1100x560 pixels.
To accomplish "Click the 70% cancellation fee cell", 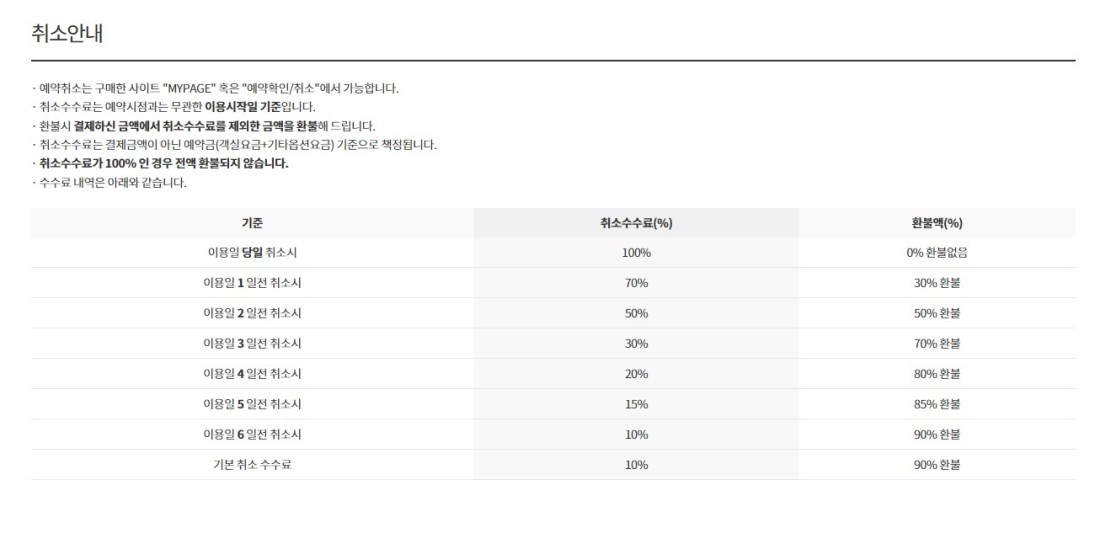I will [x=636, y=283].
